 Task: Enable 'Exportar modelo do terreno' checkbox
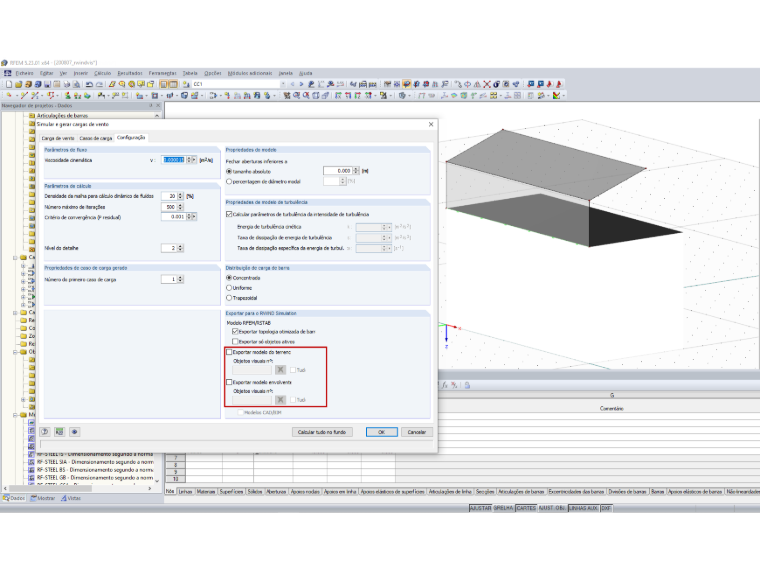[x=229, y=352]
